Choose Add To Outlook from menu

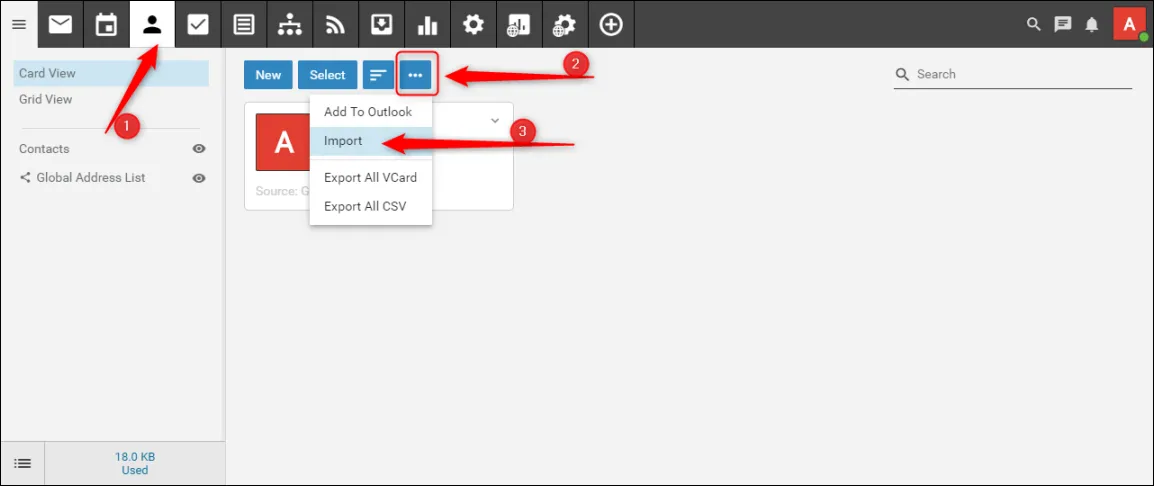point(371,112)
